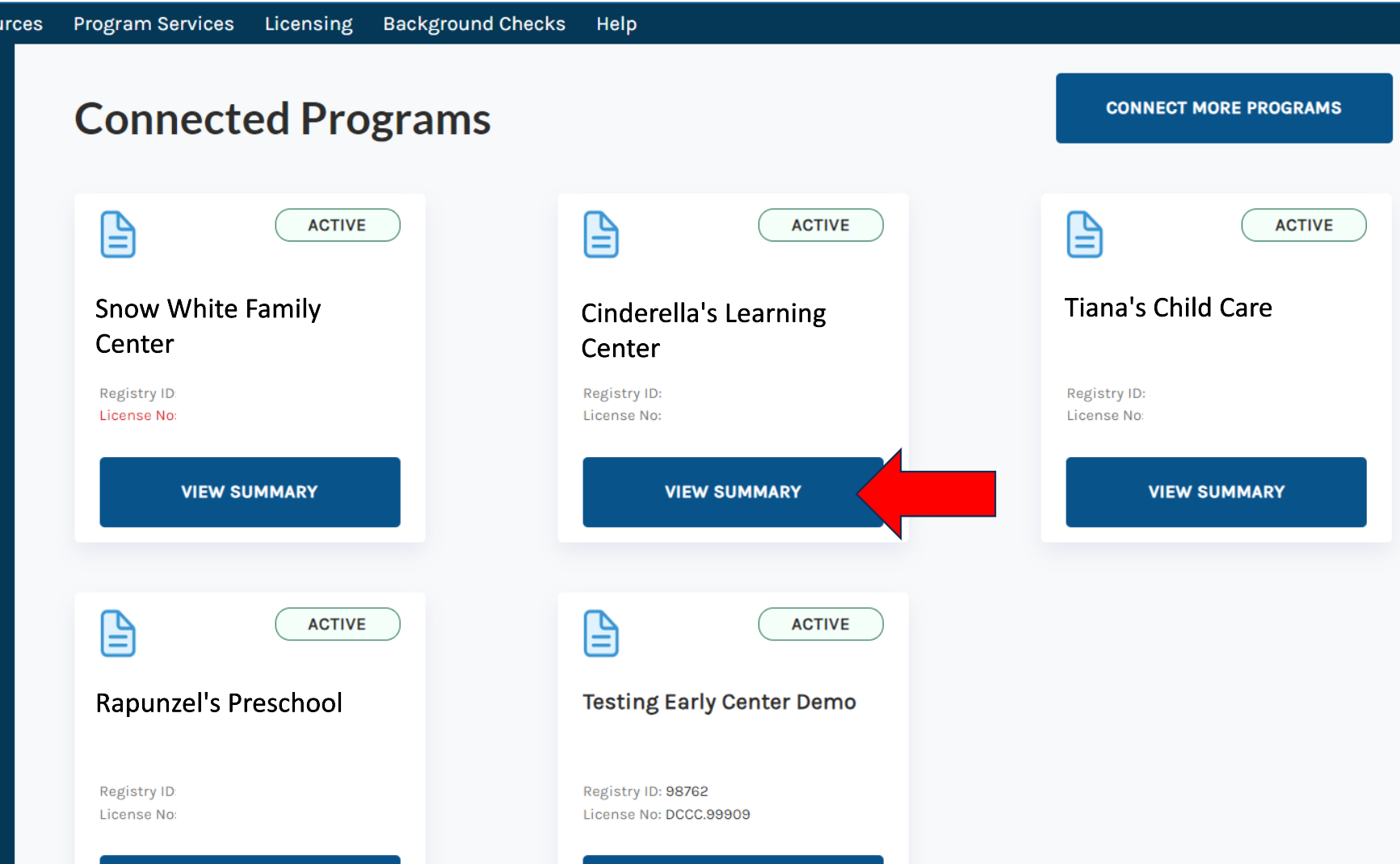The height and width of the screenshot is (864, 1400).
Task: Click the Active badge on Snow White card
Action: coord(337,225)
